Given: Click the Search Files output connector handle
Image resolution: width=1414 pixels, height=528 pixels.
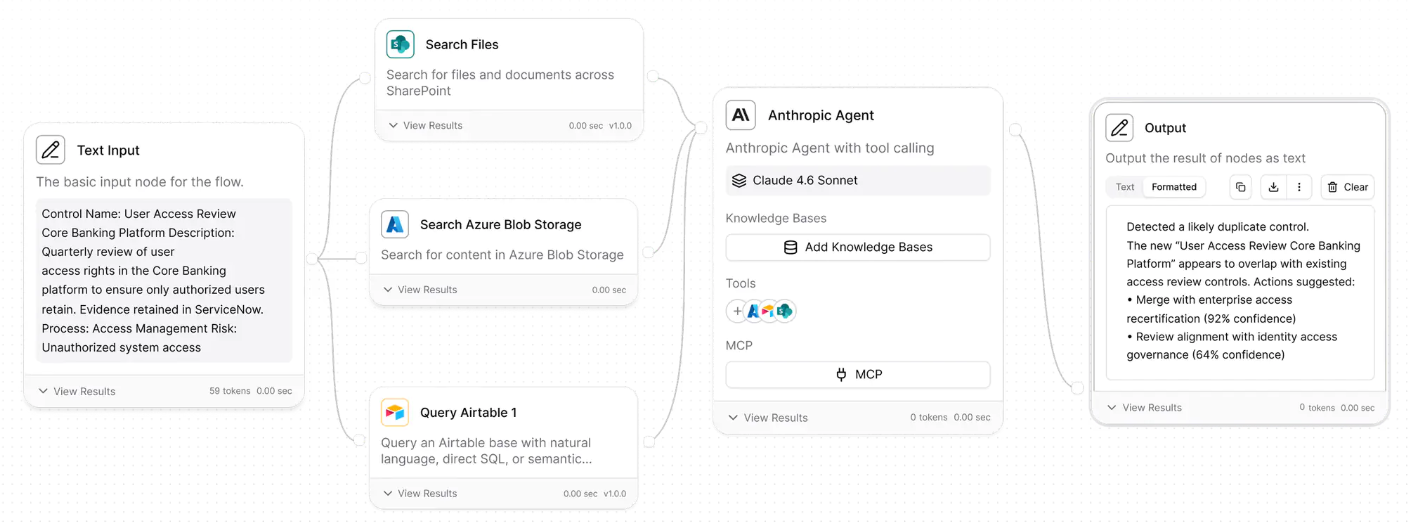Looking at the screenshot, I should [652, 76].
